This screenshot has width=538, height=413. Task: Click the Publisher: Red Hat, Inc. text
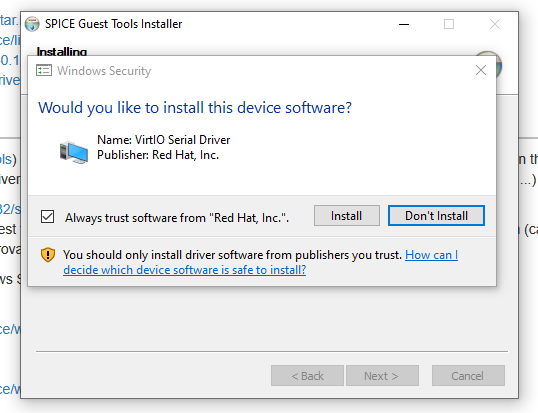pos(158,155)
